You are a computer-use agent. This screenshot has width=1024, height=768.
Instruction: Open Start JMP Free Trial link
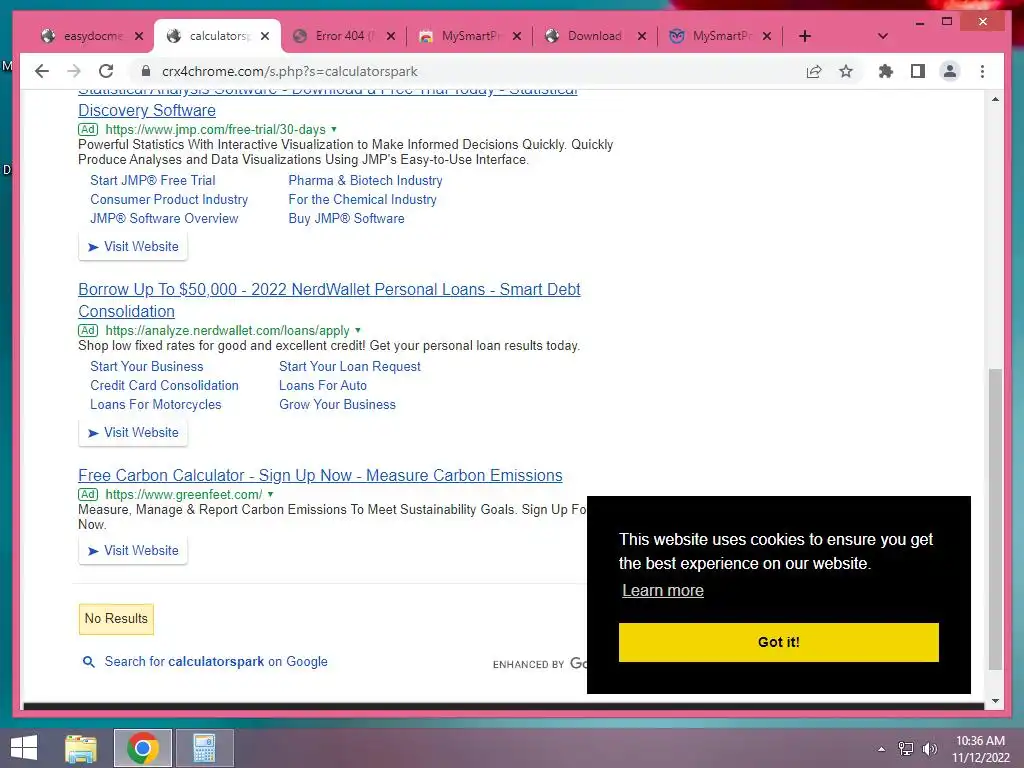(153, 180)
